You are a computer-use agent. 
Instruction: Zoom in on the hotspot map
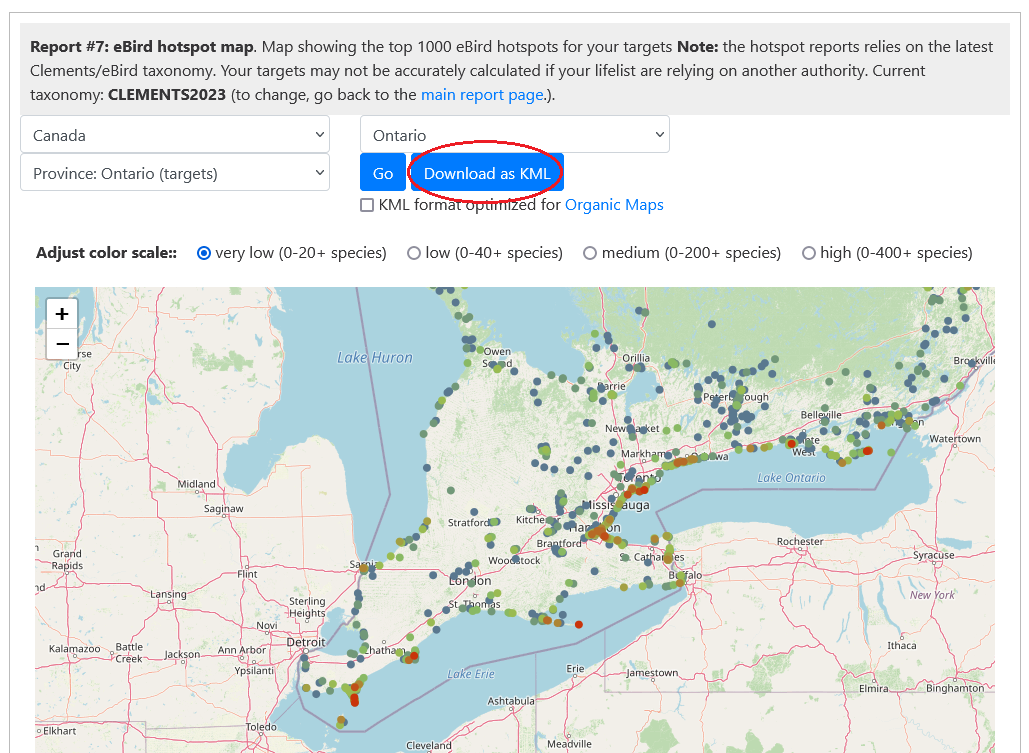[62, 314]
